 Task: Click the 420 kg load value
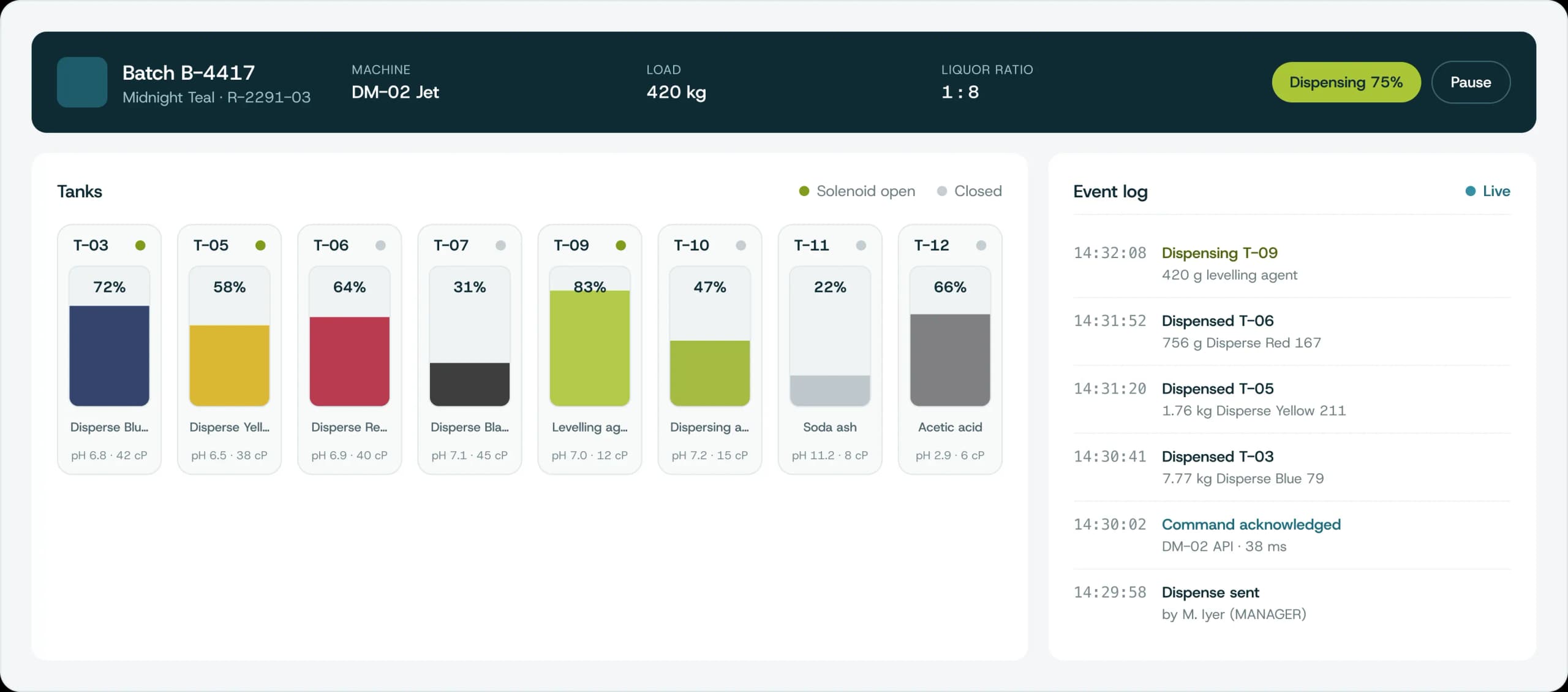coord(676,93)
